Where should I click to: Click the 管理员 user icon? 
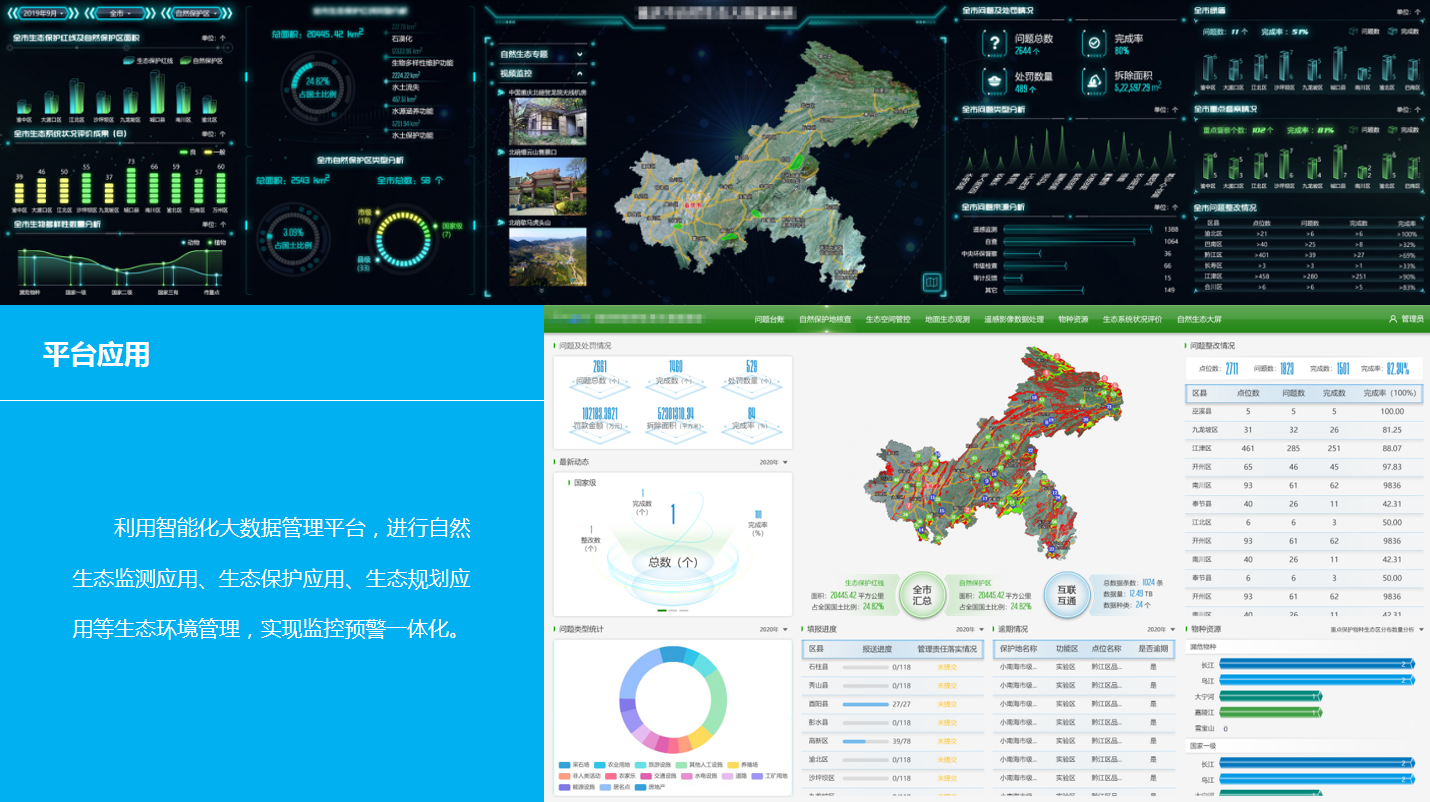click(1393, 319)
